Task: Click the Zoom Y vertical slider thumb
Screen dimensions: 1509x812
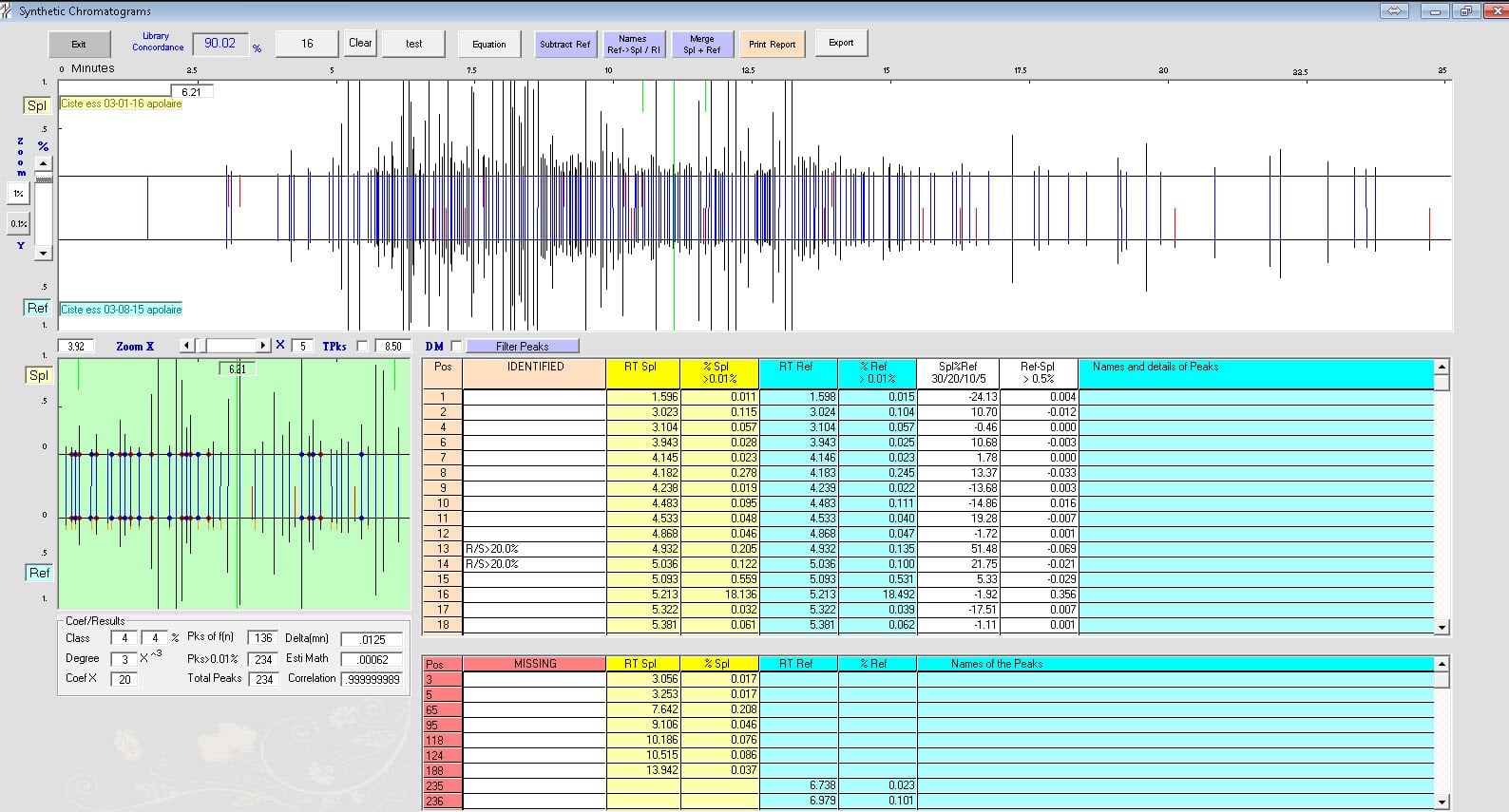Action: coord(43,179)
